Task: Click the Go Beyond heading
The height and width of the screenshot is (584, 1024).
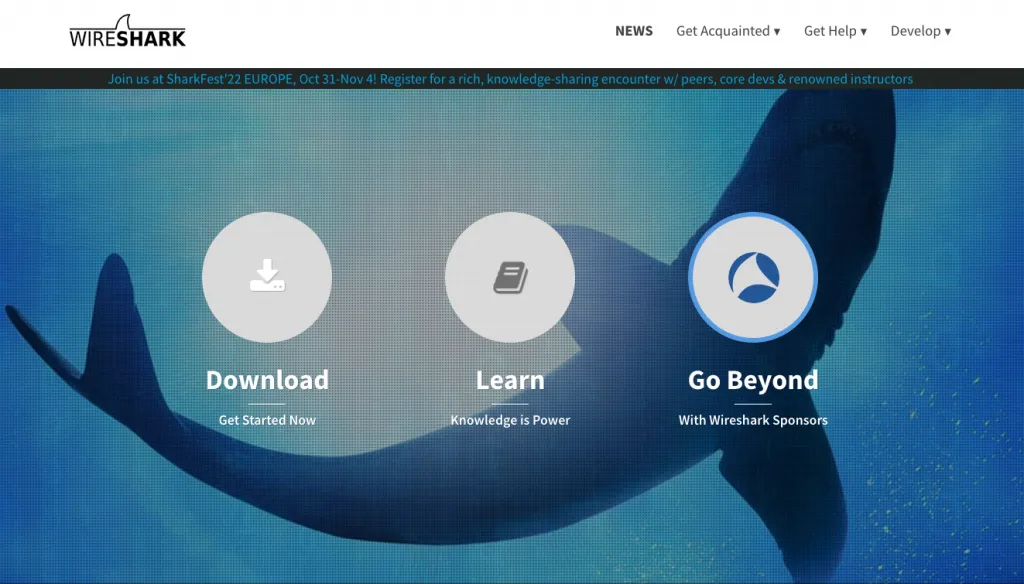Action: pyautogui.click(x=753, y=380)
